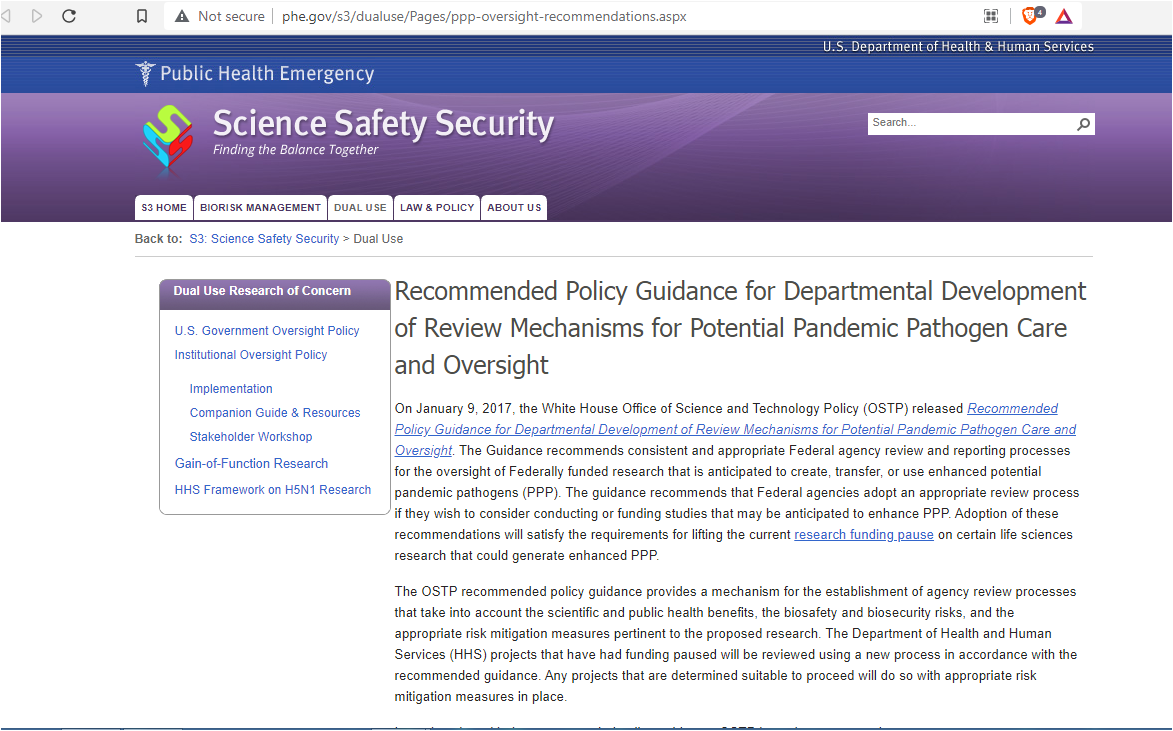Click the 'Finding the Balance Together' tagline
The width and height of the screenshot is (1173, 731).
click(x=295, y=150)
